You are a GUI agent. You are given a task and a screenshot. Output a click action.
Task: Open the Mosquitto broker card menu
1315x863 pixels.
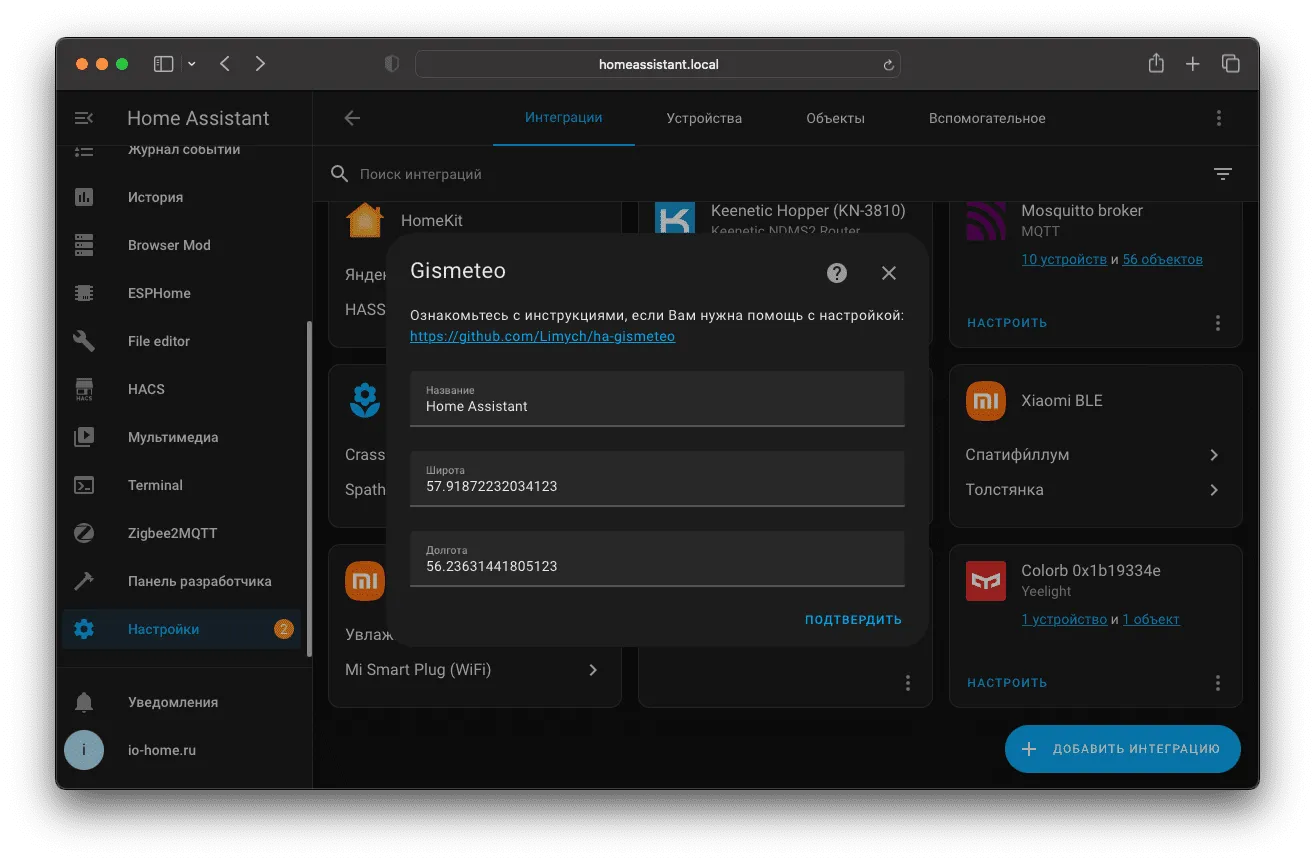1218,323
